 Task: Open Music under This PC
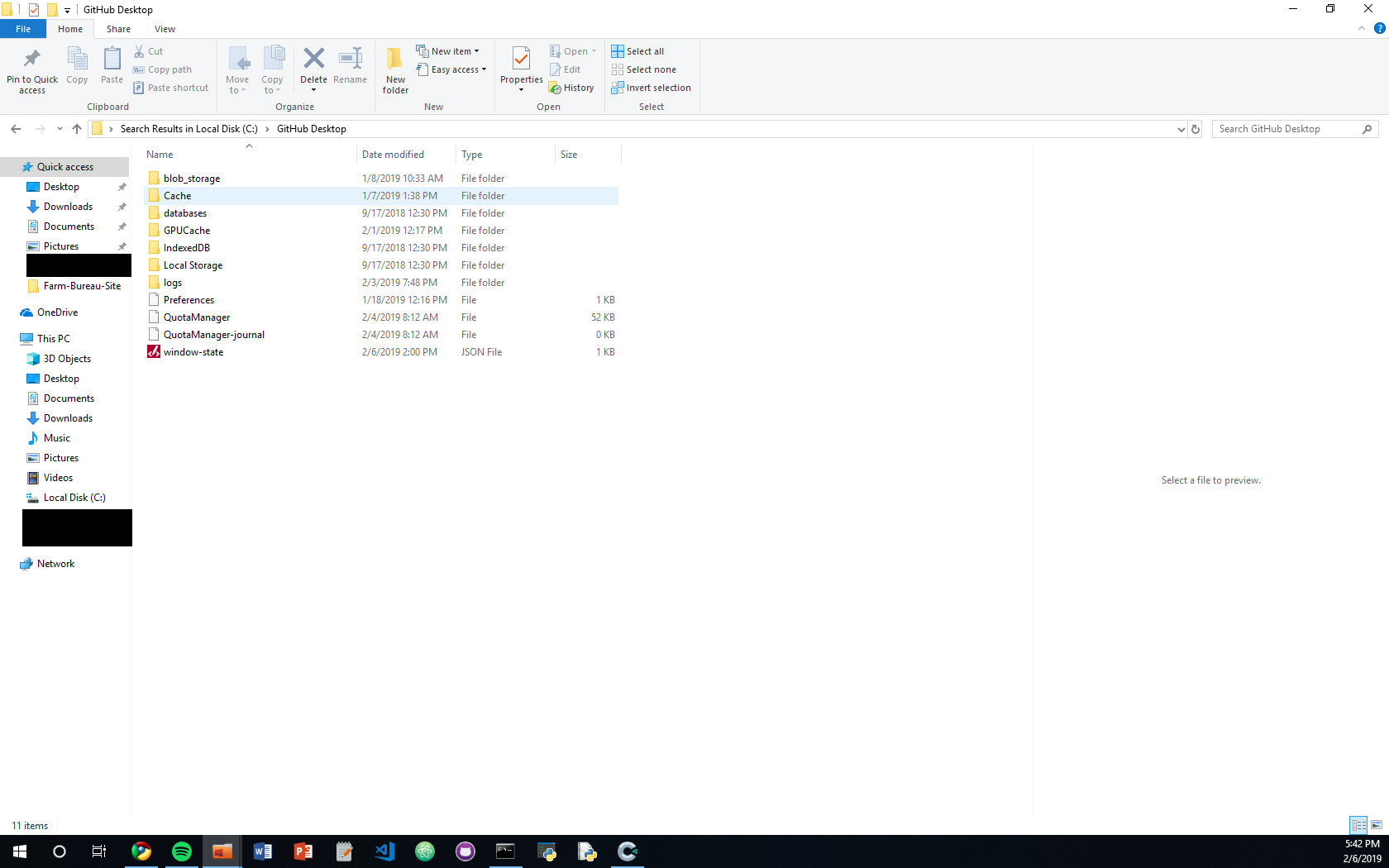click(56, 438)
